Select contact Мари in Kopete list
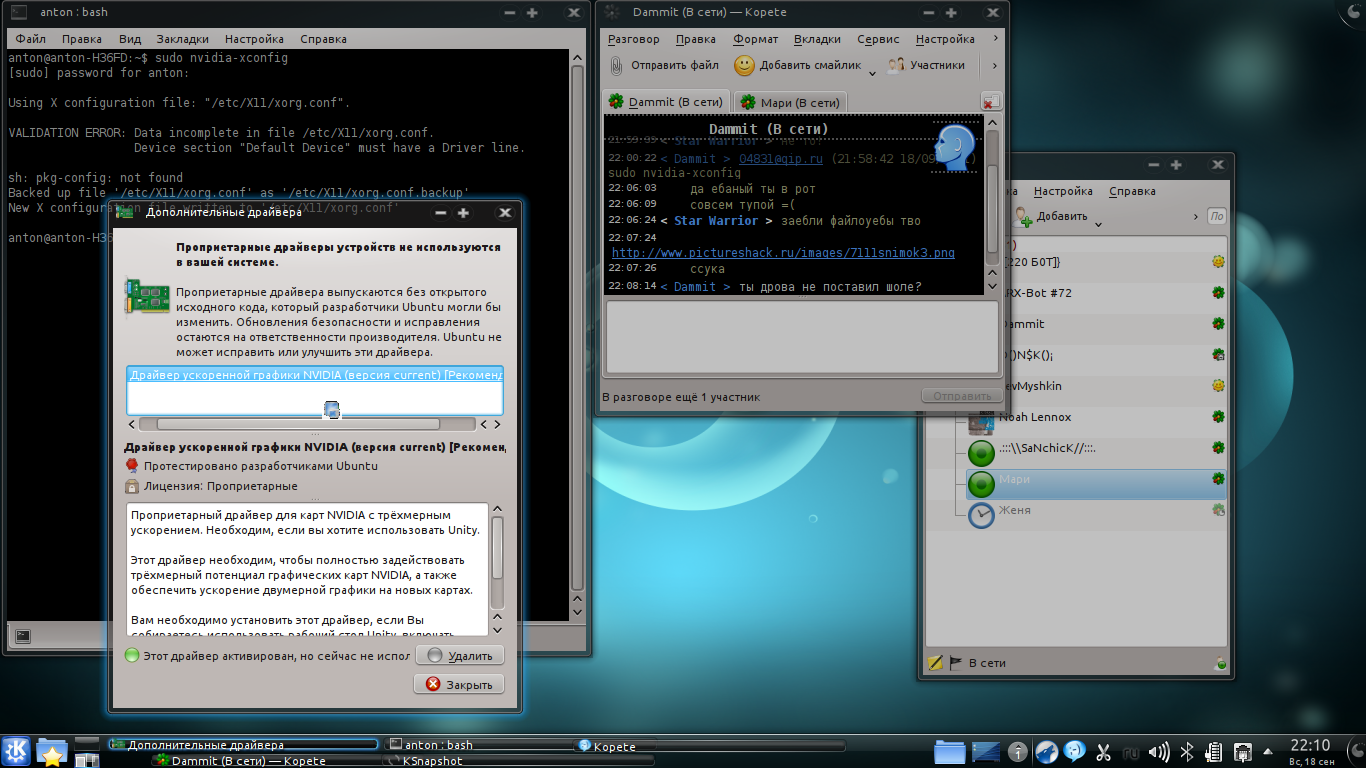Image resolution: width=1366 pixels, height=768 pixels. pyautogui.click(x=1096, y=483)
